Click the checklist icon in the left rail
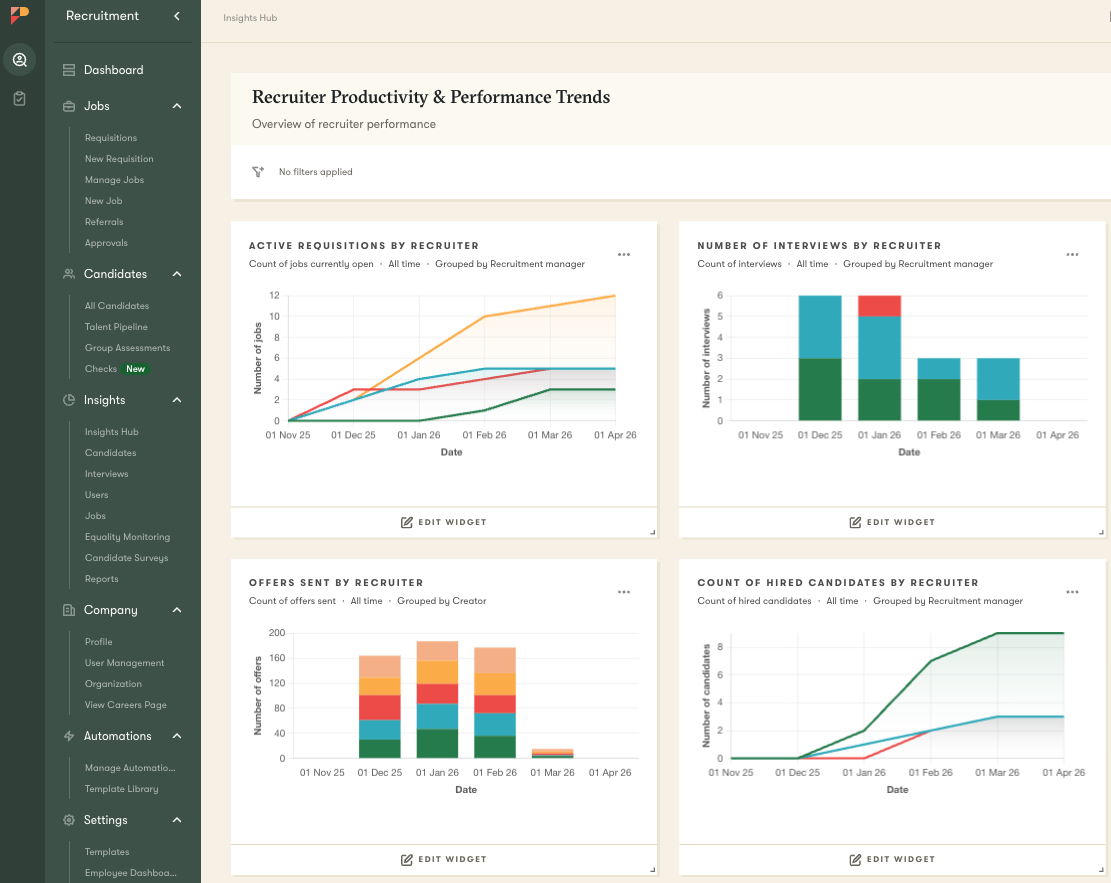This screenshot has height=883, width=1111. tap(20, 98)
